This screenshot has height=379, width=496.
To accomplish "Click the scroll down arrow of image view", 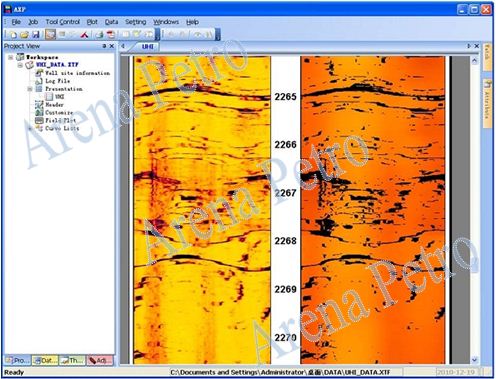I will click(x=475, y=360).
